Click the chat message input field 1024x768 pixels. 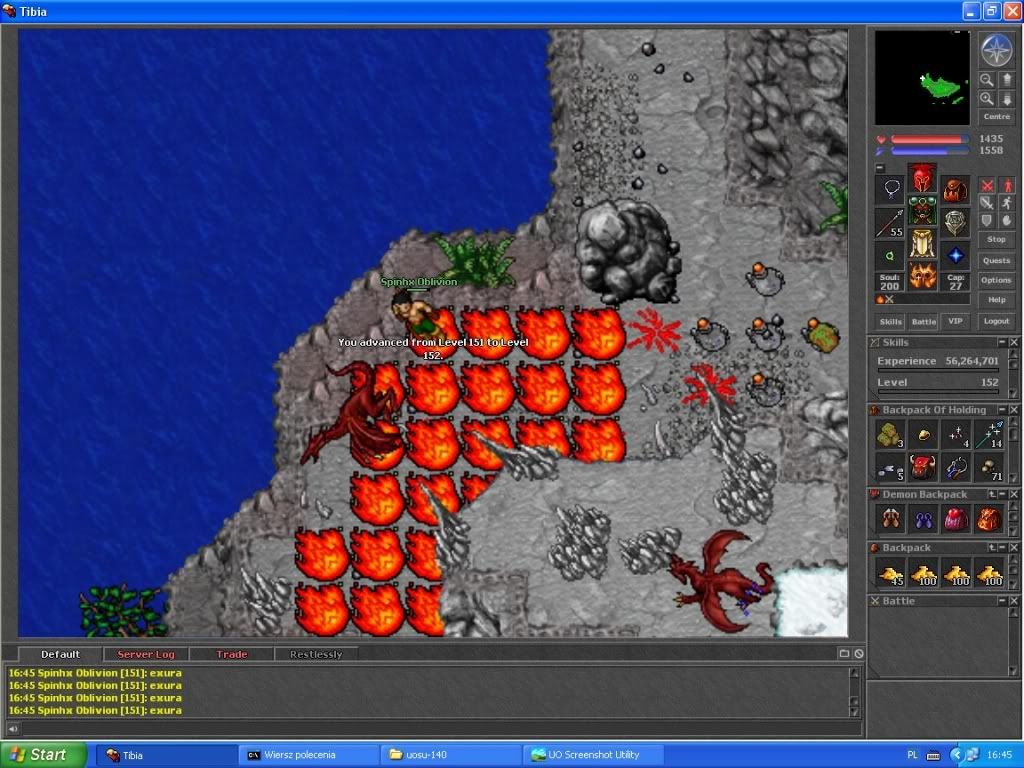pyautogui.click(x=440, y=729)
